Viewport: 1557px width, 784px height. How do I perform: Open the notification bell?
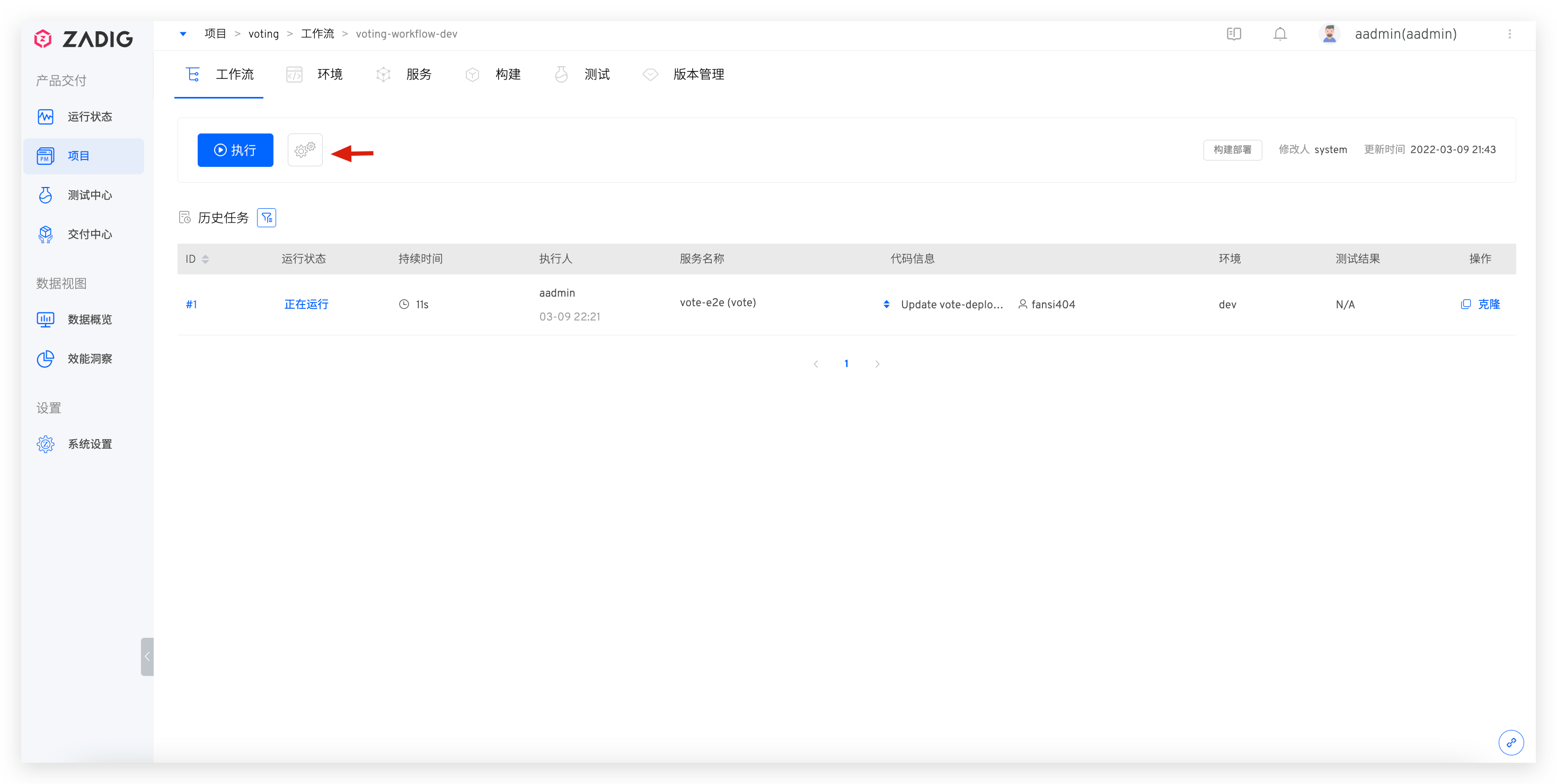[x=1279, y=34]
